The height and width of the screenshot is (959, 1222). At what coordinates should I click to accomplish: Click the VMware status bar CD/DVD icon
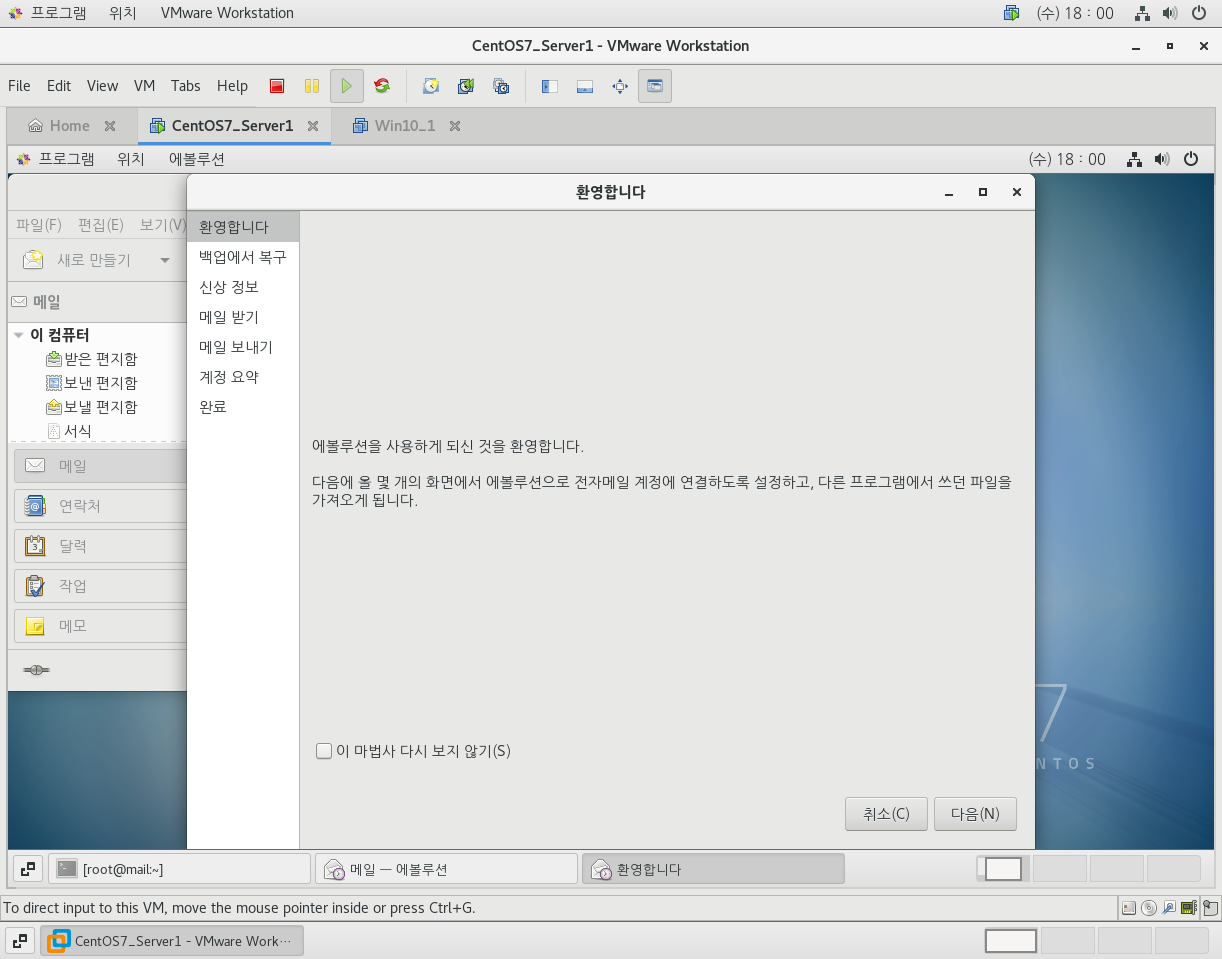tap(1149, 908)
